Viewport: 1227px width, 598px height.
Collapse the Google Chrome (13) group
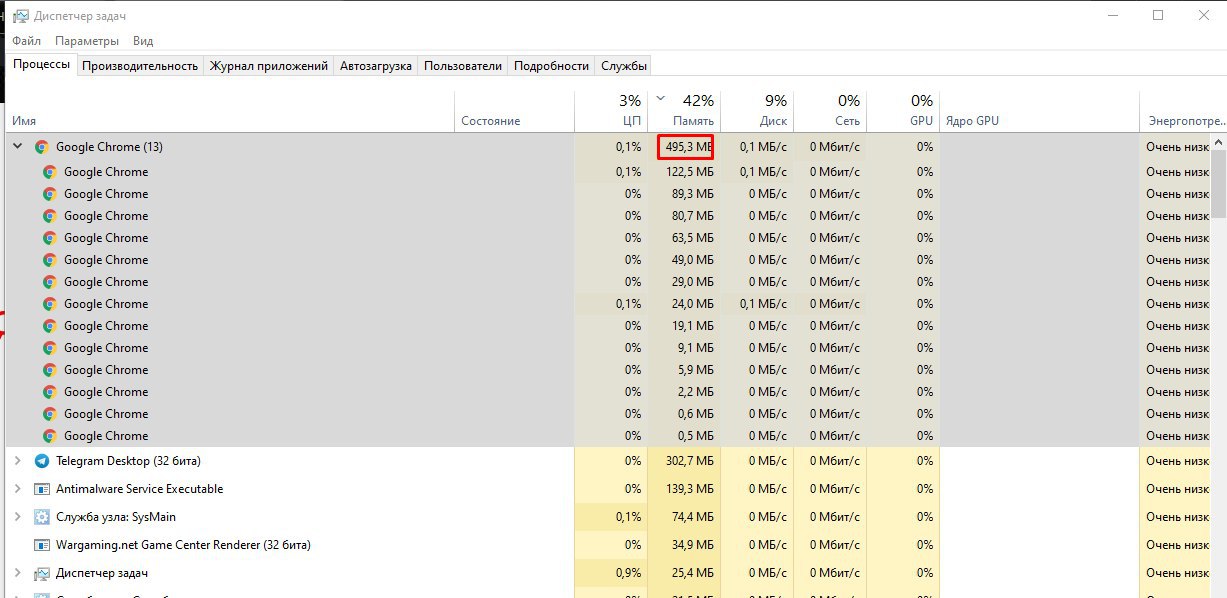click(17, 147)
